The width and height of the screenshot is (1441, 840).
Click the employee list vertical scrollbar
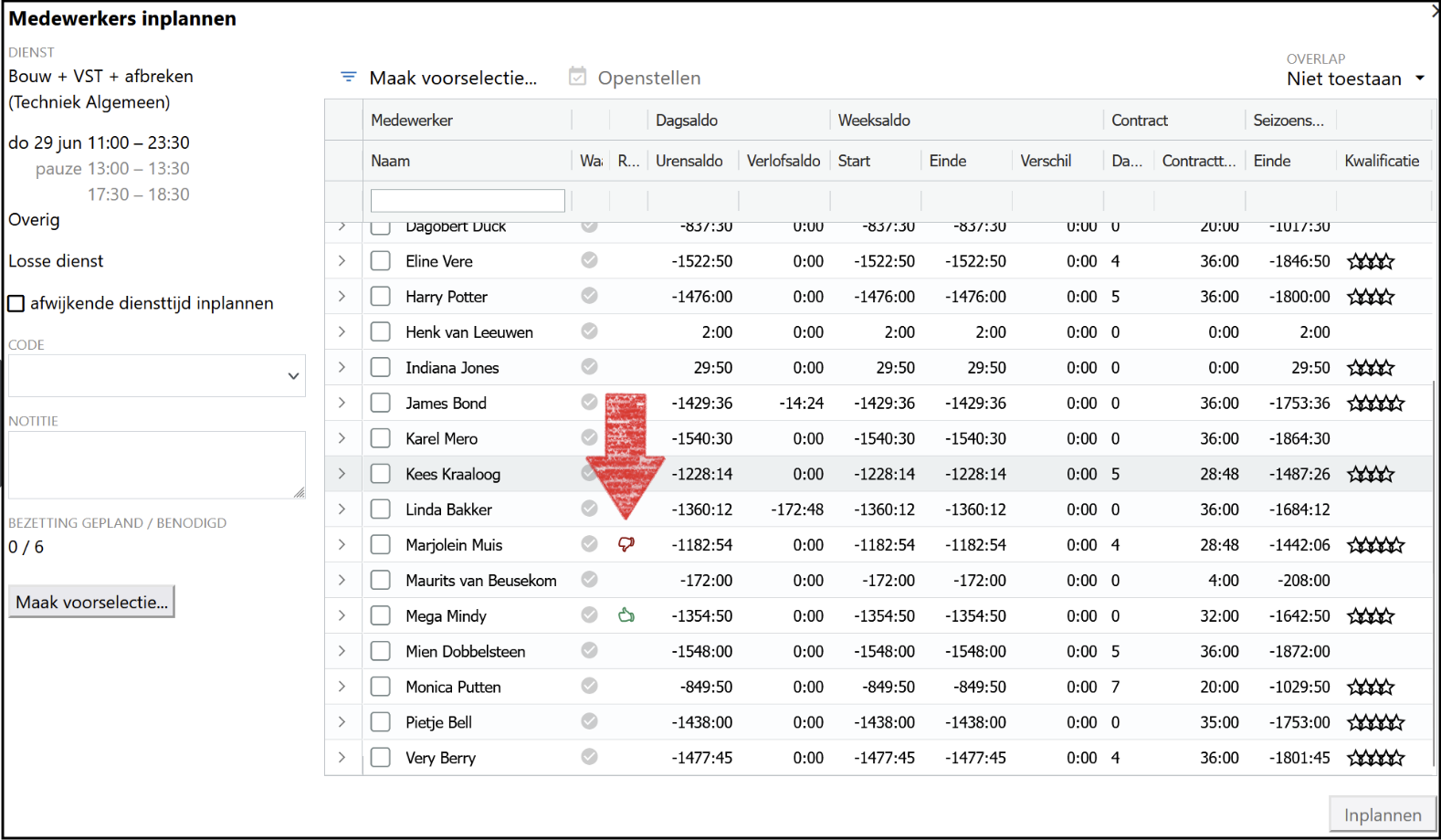click(1435, 548)
